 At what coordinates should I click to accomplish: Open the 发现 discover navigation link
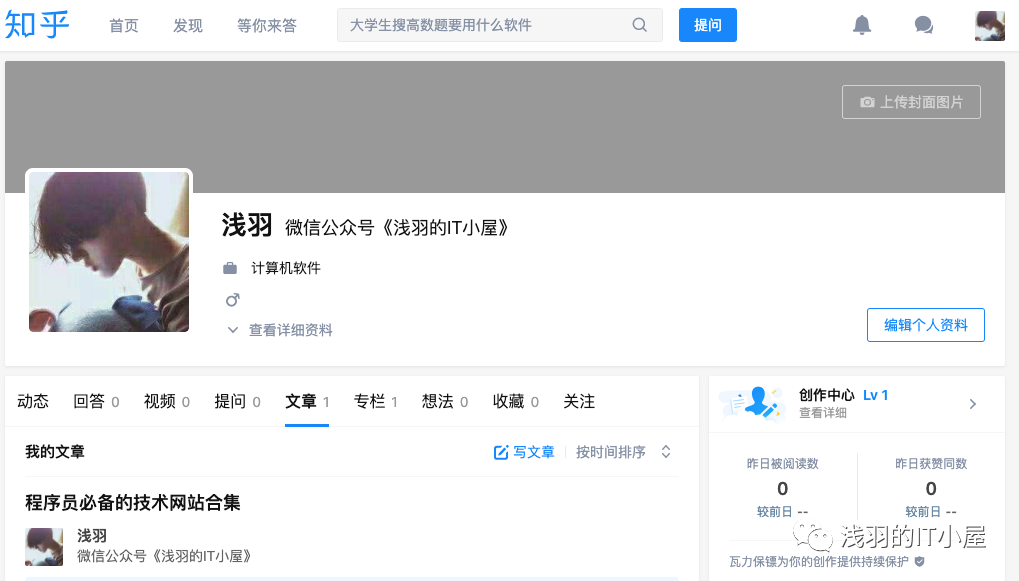[x=188, y=25]
